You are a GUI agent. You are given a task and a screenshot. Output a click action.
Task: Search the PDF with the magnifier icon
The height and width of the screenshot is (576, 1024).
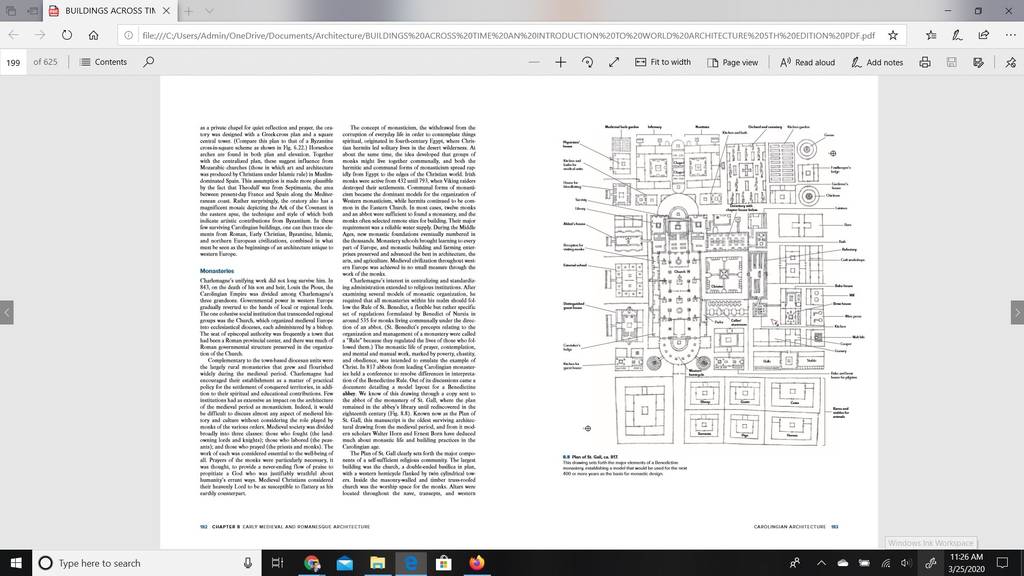click(149, 62)
